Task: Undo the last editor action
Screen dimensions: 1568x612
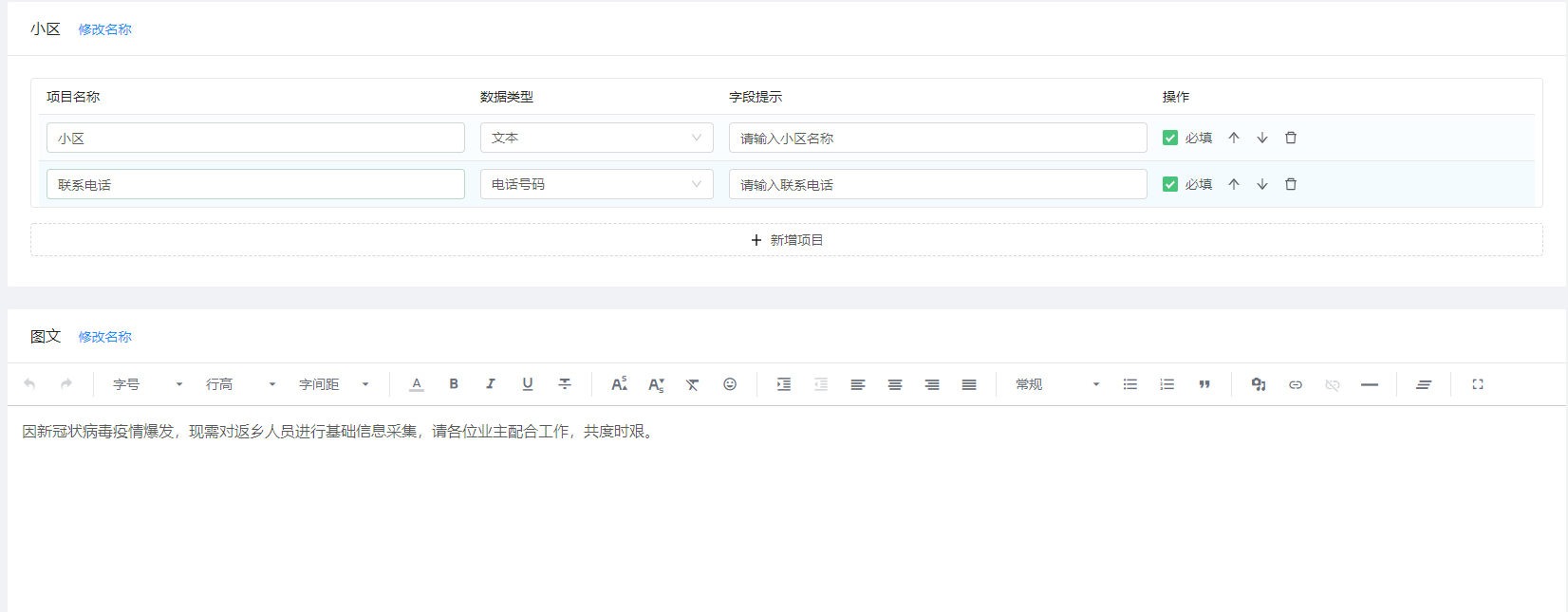Action: [29, 384]
